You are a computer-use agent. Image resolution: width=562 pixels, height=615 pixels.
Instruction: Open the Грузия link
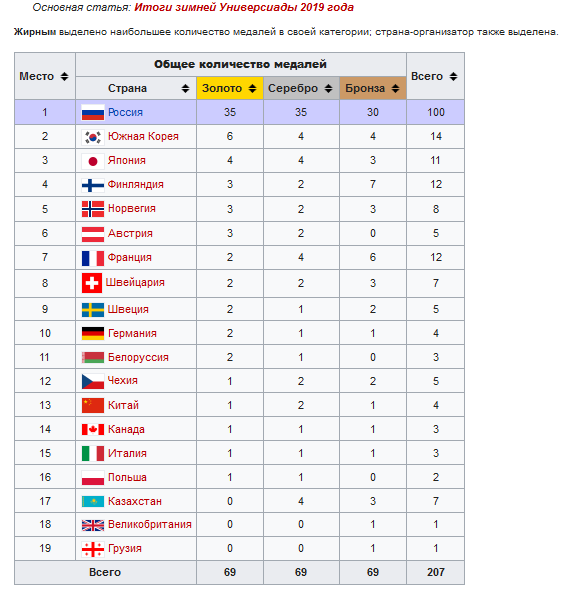(x=125, y=549)
